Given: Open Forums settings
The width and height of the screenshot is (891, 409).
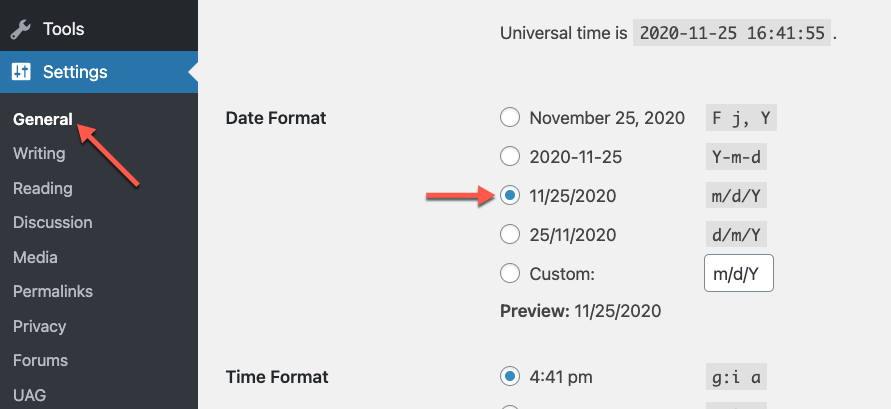Looking at the screenshot, I should click(x=40, y=360).
